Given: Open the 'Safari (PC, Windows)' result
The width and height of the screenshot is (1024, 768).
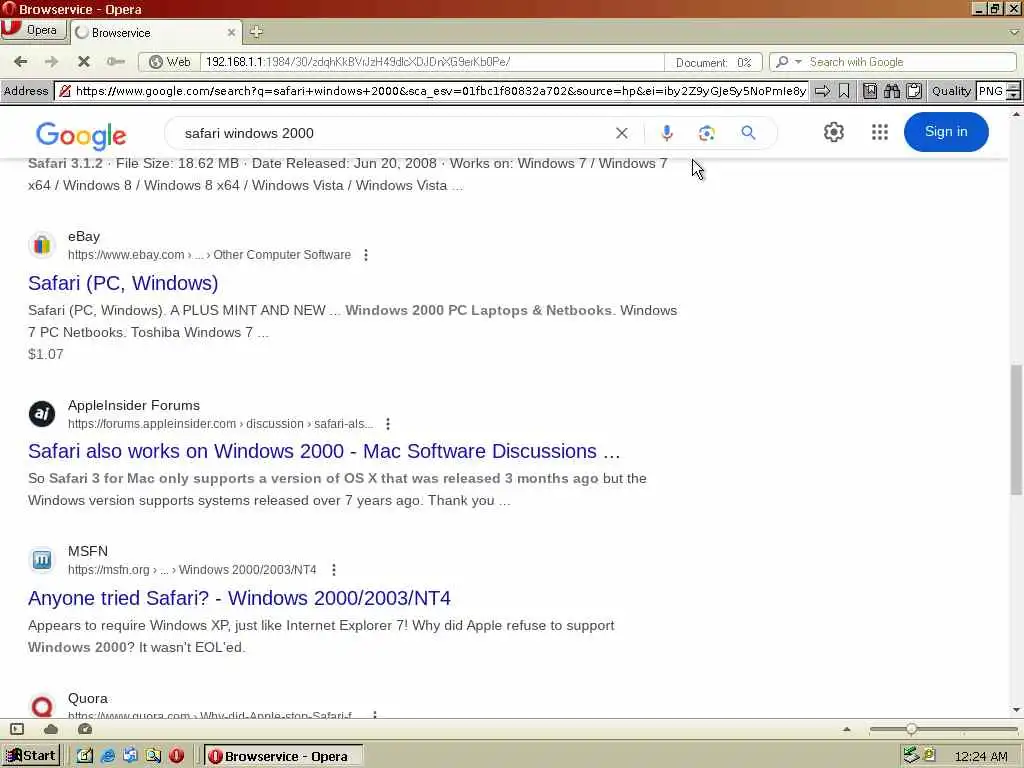Looking at the screenshot, I should pos(123,283).
